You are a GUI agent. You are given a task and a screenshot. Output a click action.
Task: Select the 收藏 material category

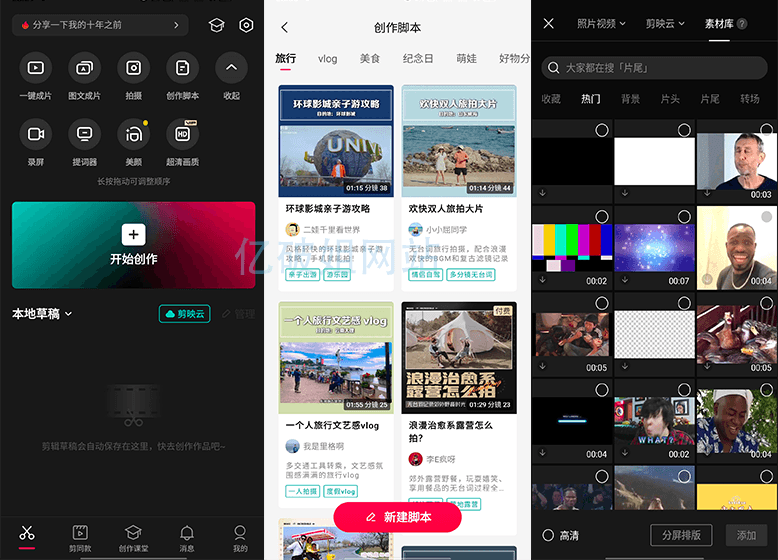(551, 99)
